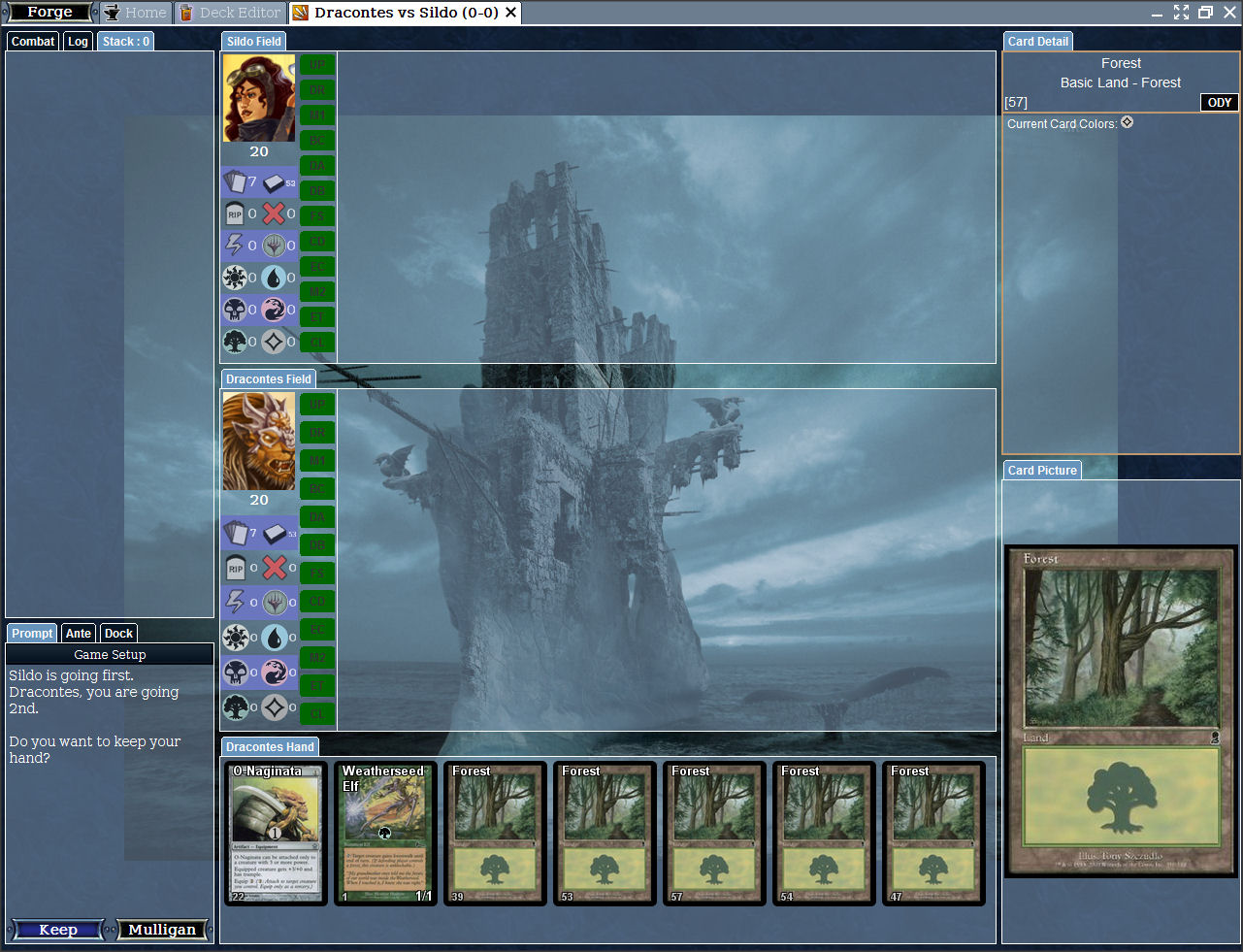
Task: Switch to the Ante tab
Action: 79,633
